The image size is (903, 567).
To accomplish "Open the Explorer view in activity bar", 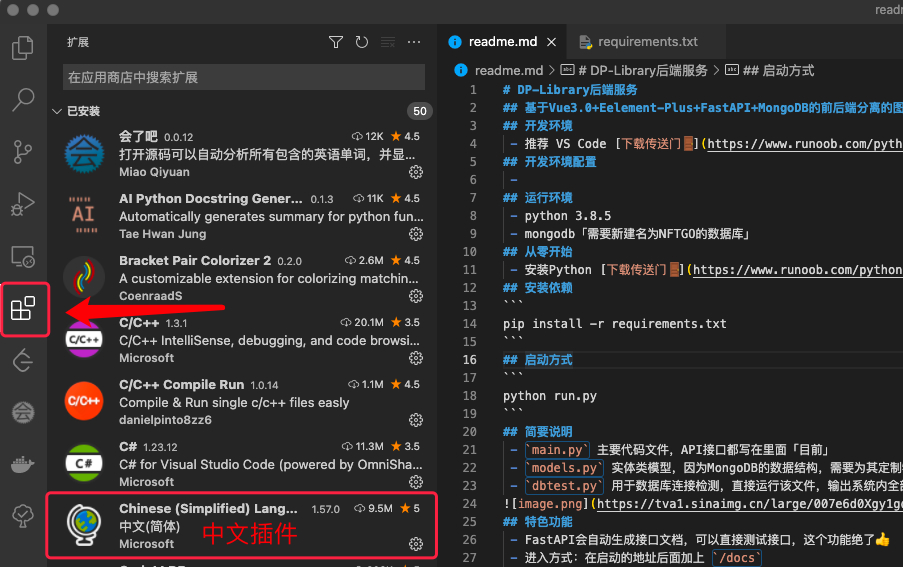I will point(23,48).
